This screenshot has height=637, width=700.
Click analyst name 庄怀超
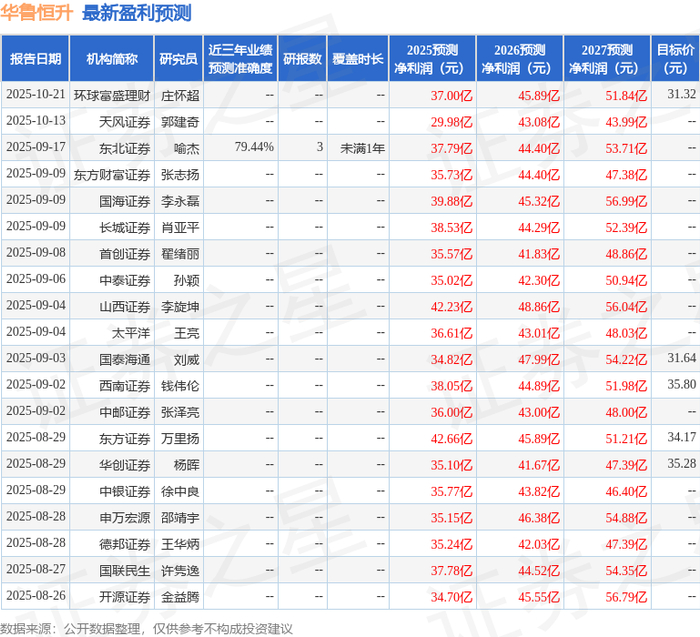180,96
